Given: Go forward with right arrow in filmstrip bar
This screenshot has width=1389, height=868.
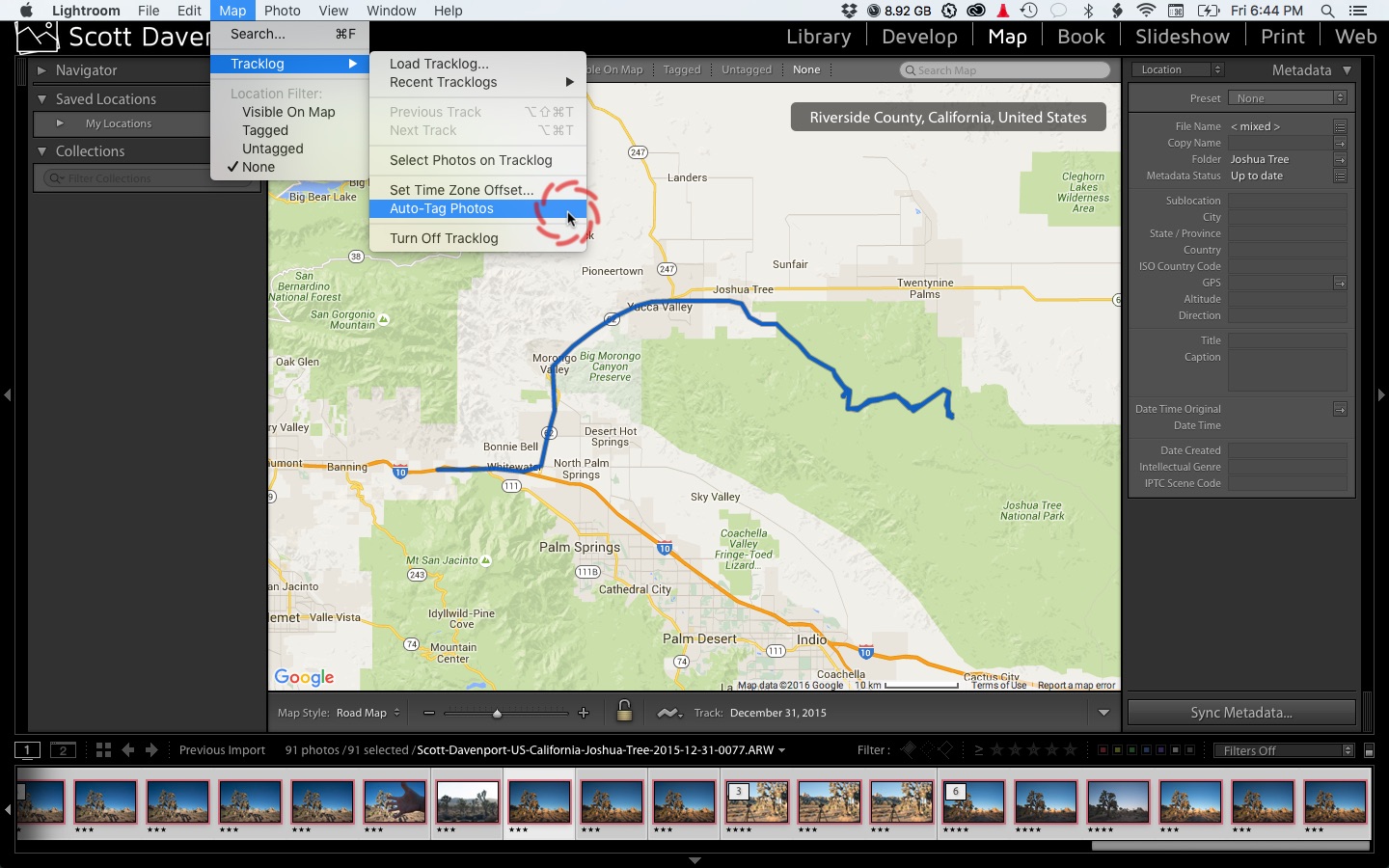Looking at the screenshot, I should click(x=151, y=749).
